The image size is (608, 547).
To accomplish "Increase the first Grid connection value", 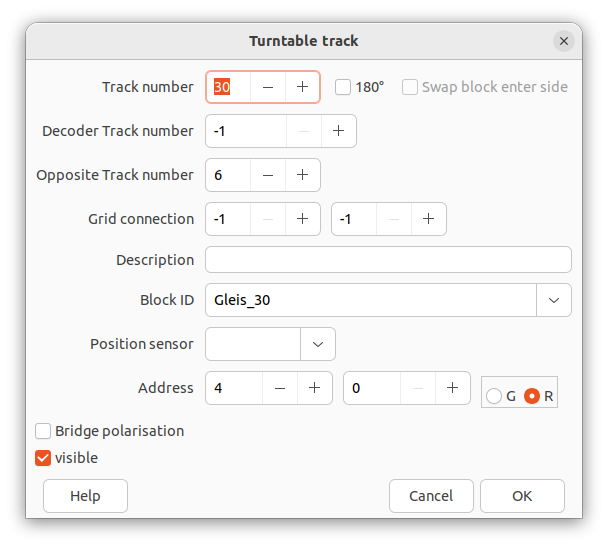I will 302,219.
